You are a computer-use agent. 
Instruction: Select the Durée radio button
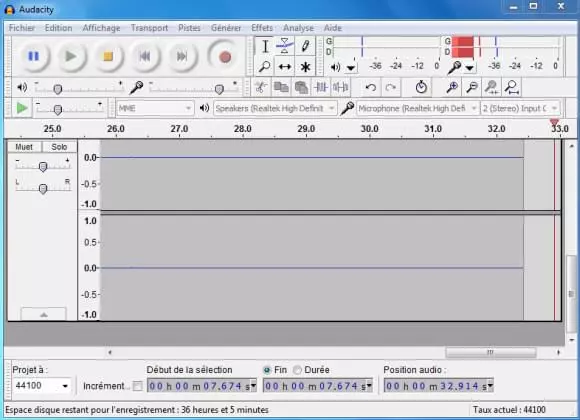point(297,370)
